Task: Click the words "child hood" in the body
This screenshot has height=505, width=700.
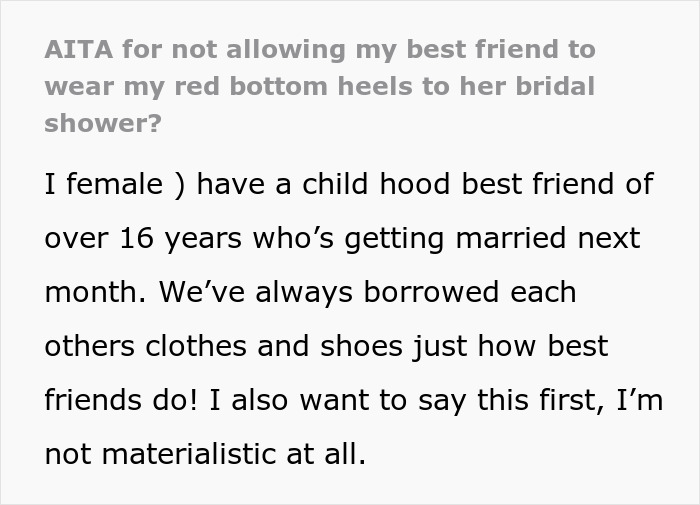Action: [375, 184]
